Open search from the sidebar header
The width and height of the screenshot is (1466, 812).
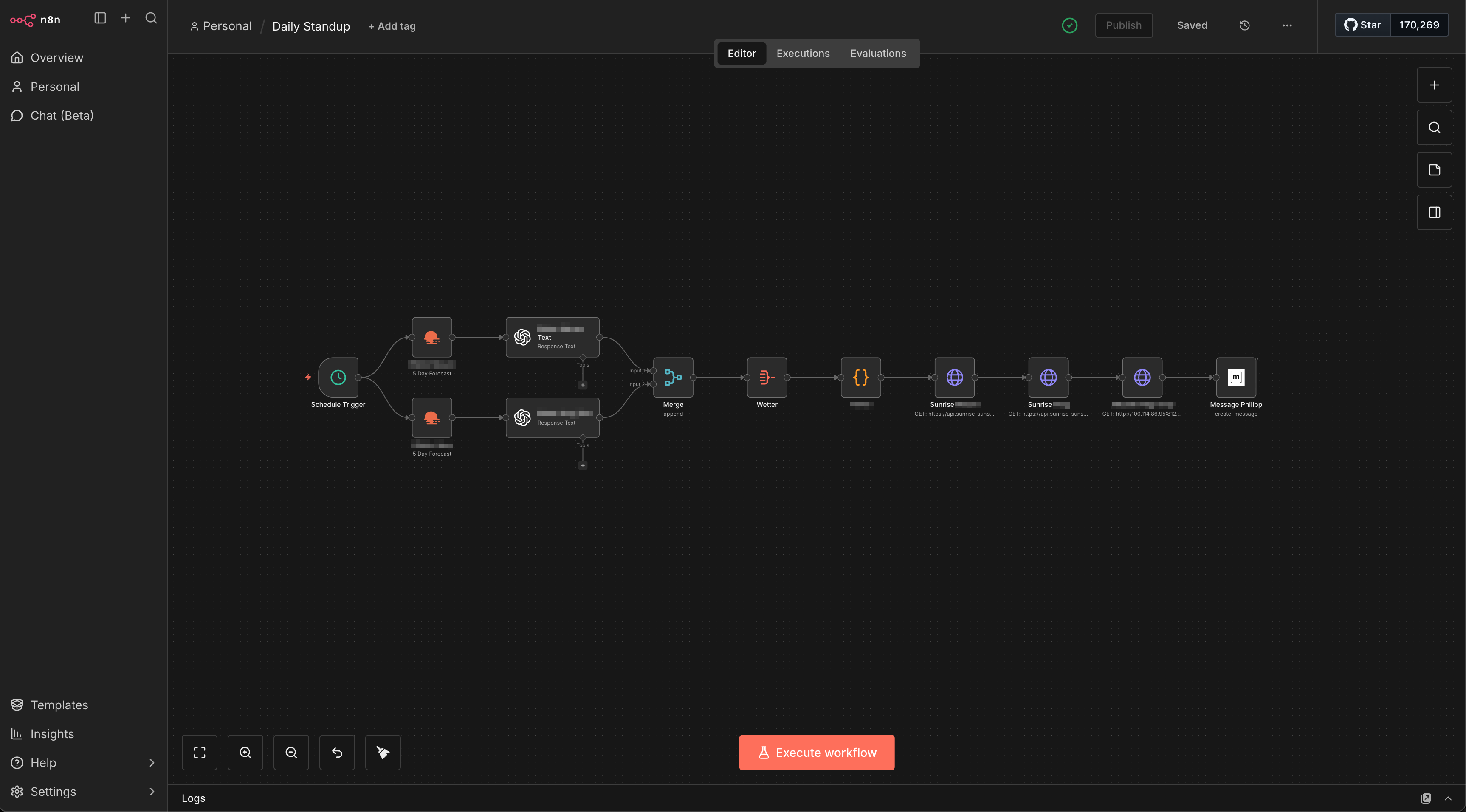pyautogui.click(x=151, y=18)
